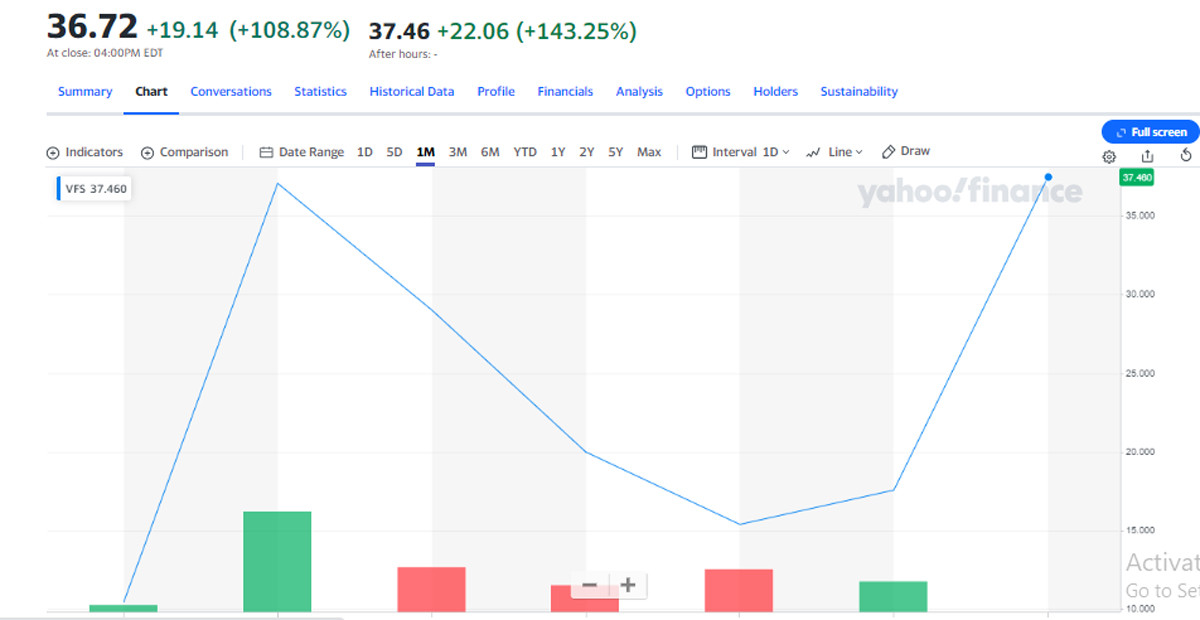Activate the Draw pencil tool

pyautogui.click(x=906, y=152)
